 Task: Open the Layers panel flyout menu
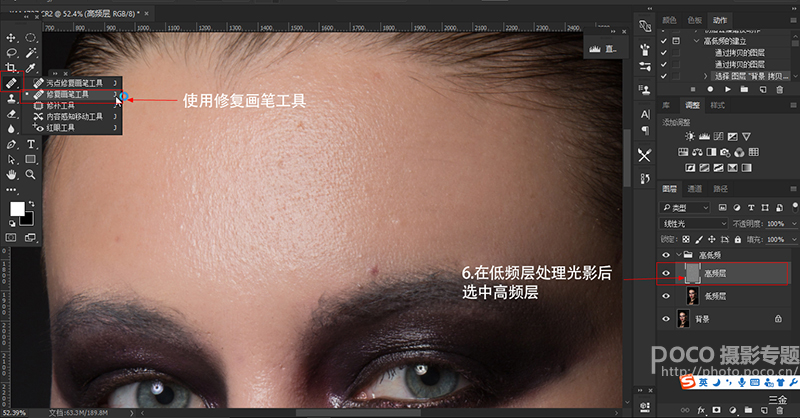point(793,189)
